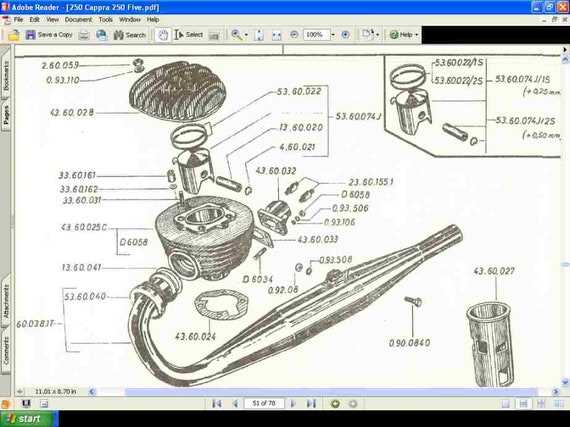Click part number 43.60.028 label
The height and width of the screenshot is (427, 570).
click(x=72, y=112)
